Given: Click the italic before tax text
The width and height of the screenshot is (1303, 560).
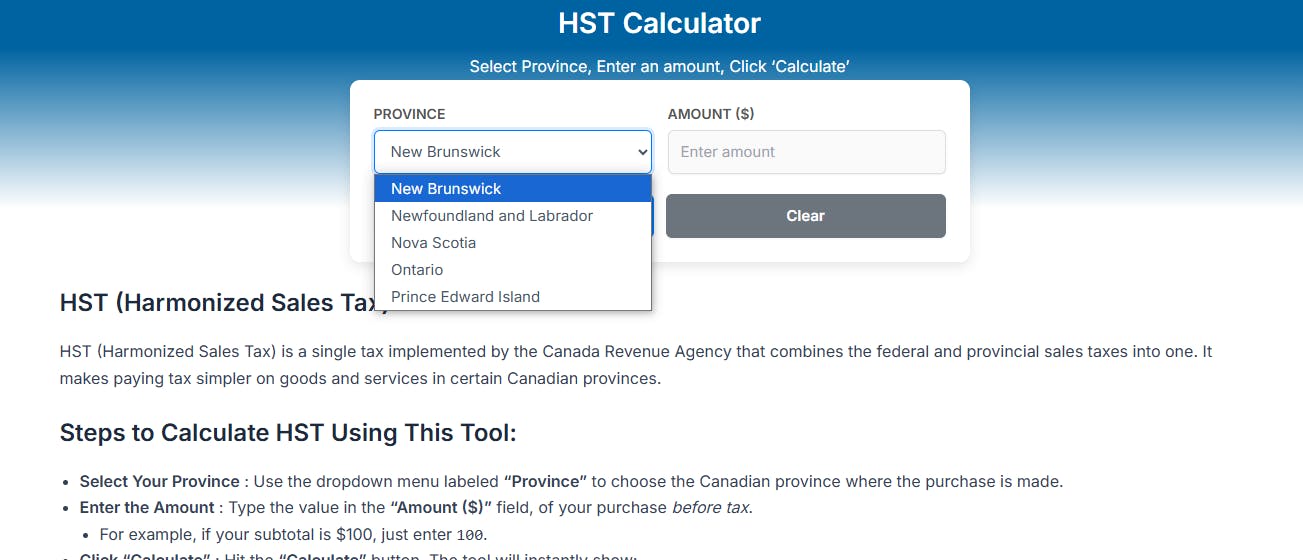Looking at the screenshot, I should (710, 507).
